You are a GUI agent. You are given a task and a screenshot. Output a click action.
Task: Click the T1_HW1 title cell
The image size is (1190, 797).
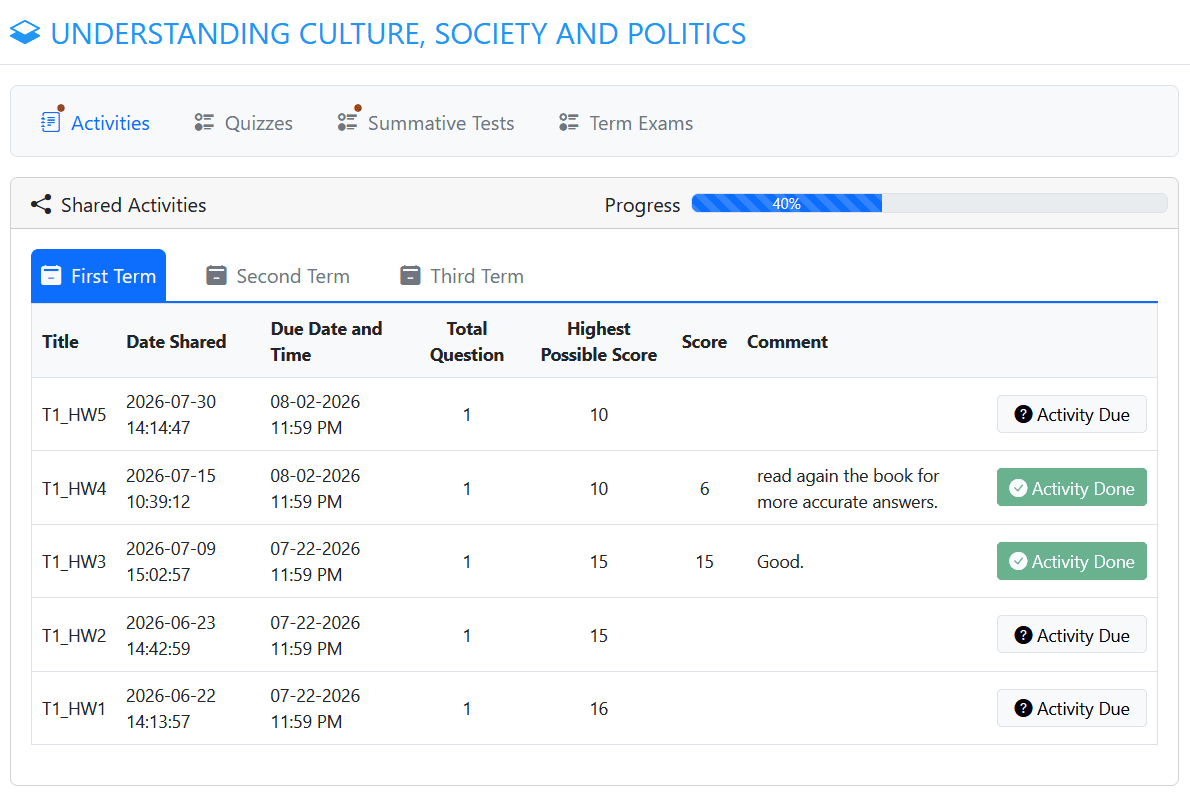74,708
